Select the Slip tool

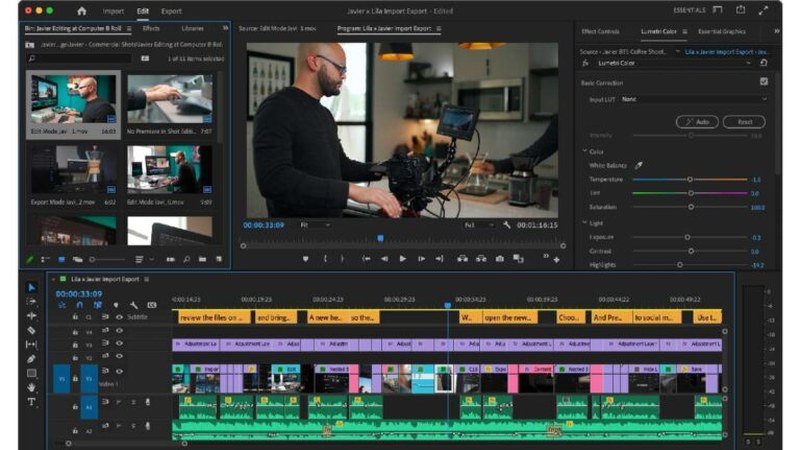pyautogui.click(x=32, y=344)
